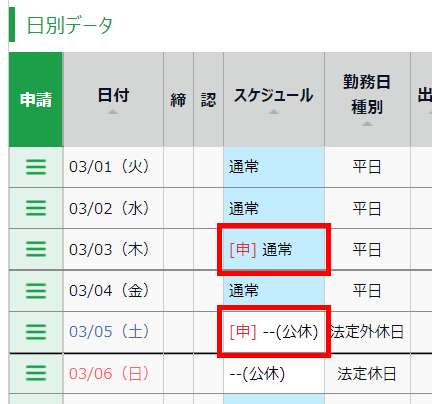
Task: Select the [申] --(公休) schedule cell on 03/05
Action: pyautogui.click(x=274, y=332)
